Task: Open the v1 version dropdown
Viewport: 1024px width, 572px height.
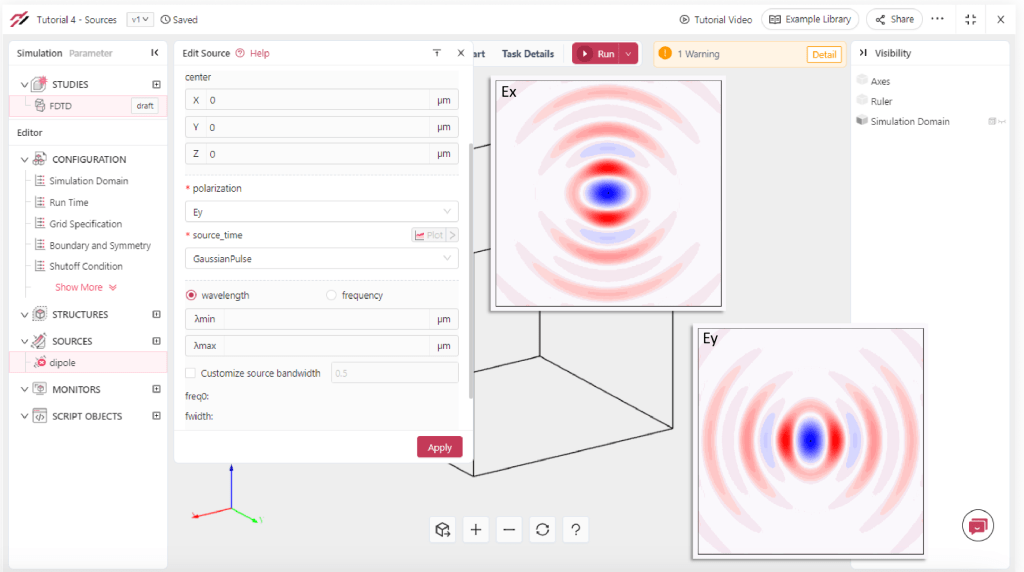Action: [140, 20]
